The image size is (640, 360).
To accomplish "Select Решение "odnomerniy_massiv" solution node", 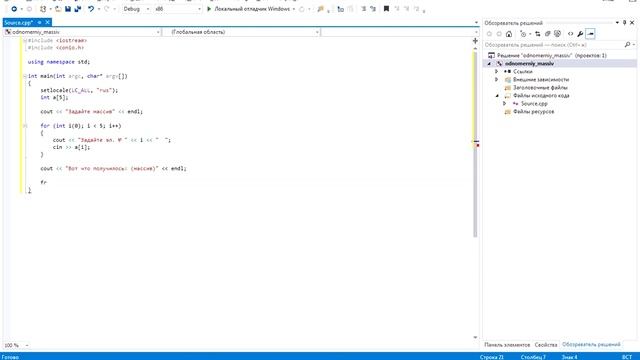I will pyautogui.click(x=547, y=56).
